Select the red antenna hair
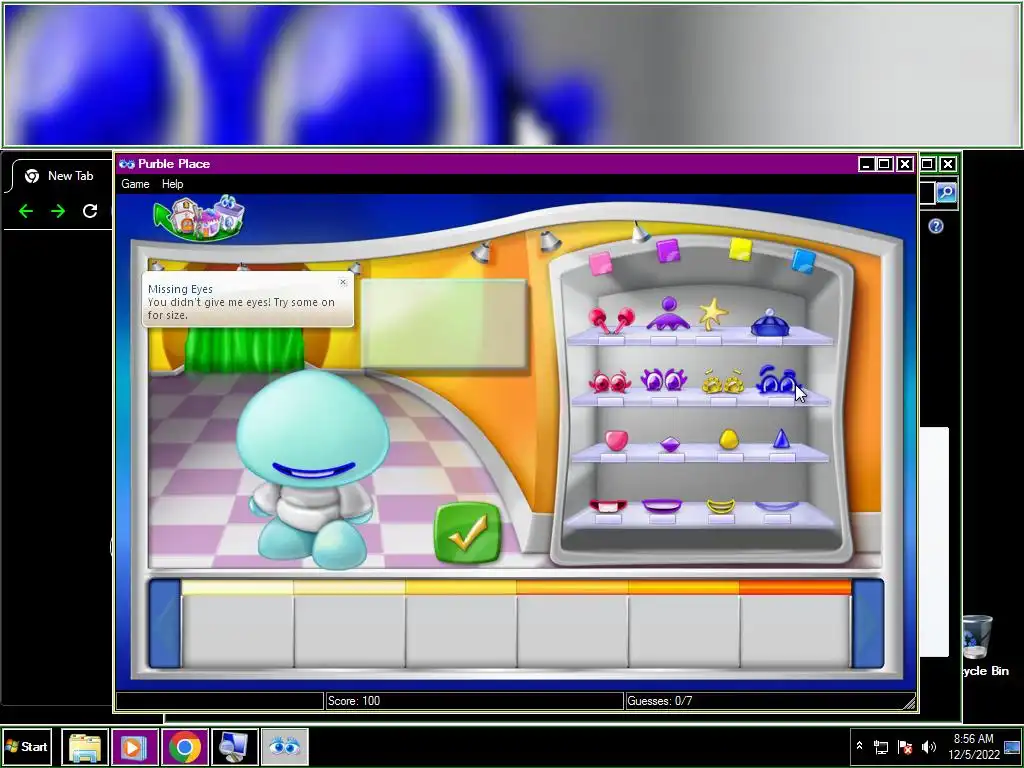The width and height of the screenshot is (1024, 768). pos(611,319)
